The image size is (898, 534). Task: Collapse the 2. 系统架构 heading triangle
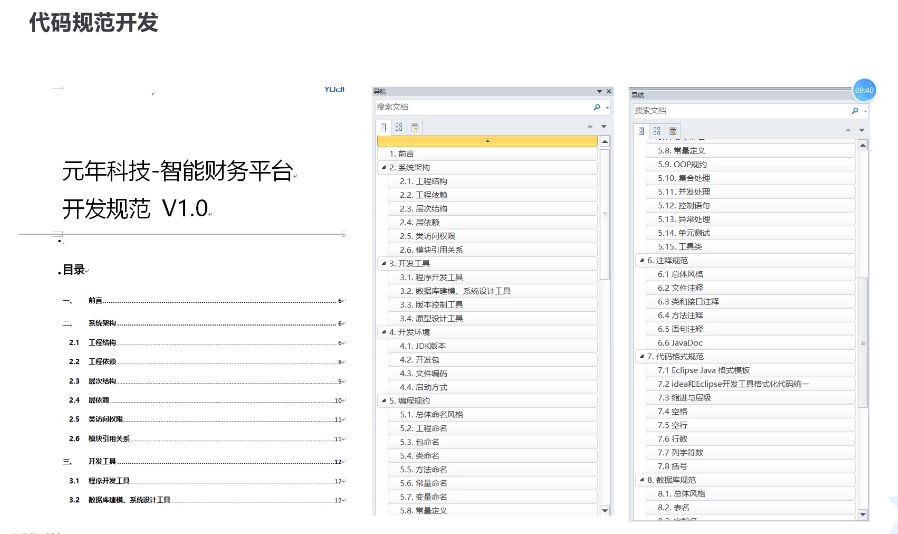click(x=384, y=167)
